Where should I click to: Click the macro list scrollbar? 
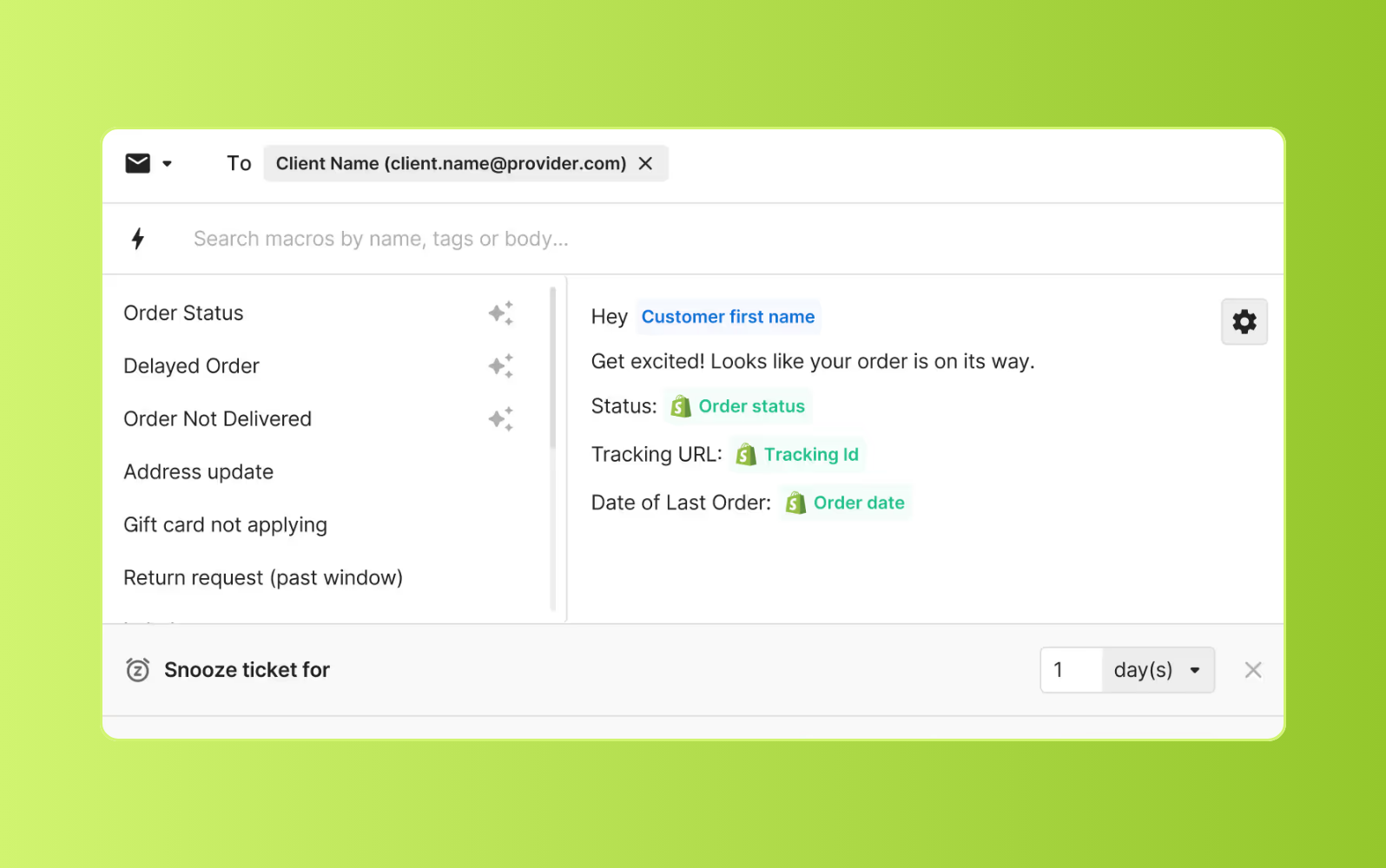coord(552,367)
